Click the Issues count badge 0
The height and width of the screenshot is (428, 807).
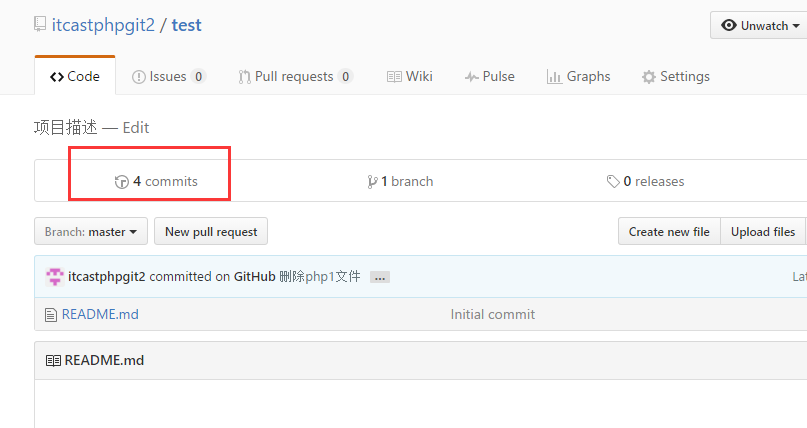coord(198,77)
